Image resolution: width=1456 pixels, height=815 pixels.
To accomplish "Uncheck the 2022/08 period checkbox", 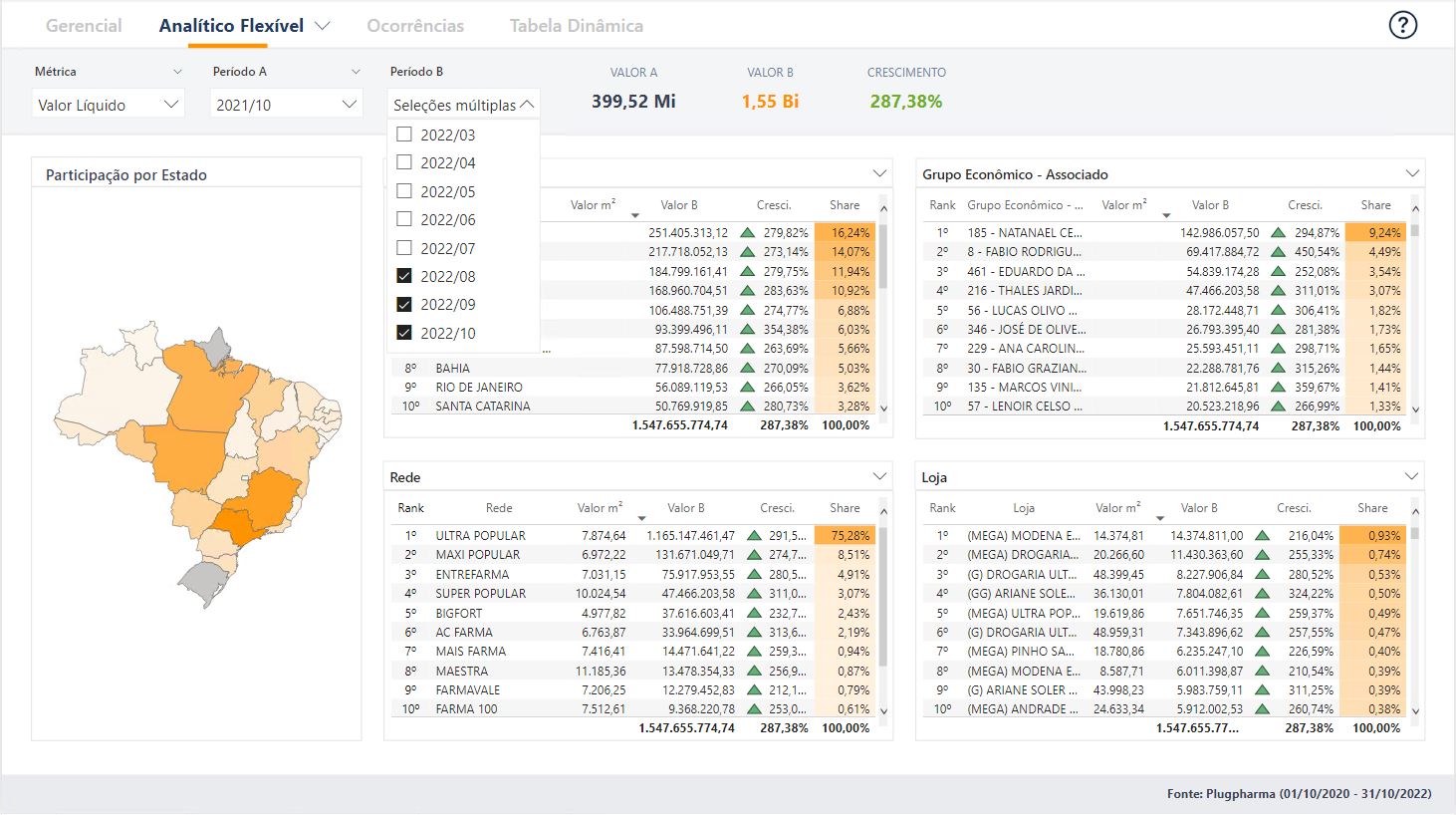I will [x=404, y=276].
